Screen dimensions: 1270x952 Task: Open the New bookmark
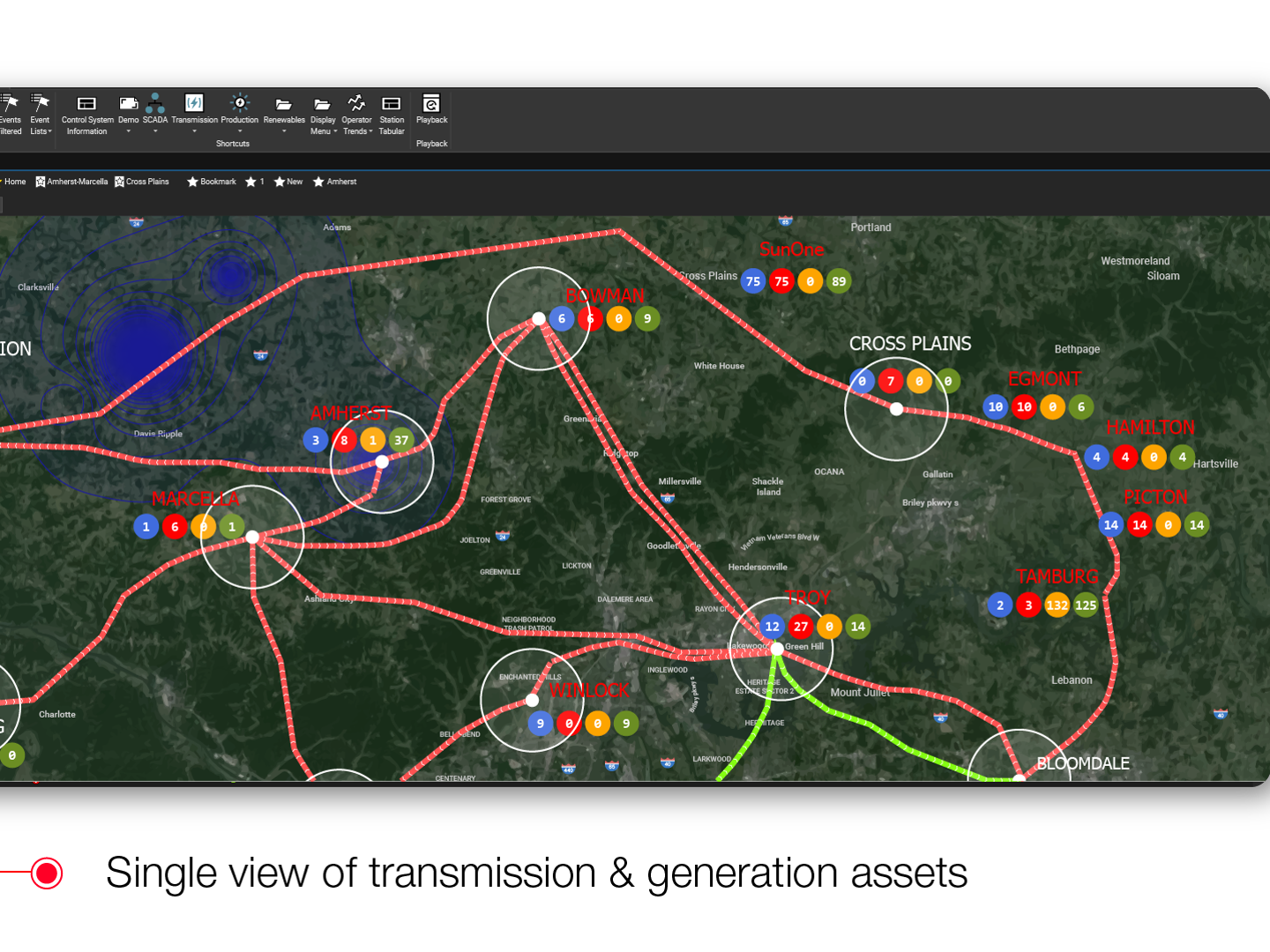[288, 182]
